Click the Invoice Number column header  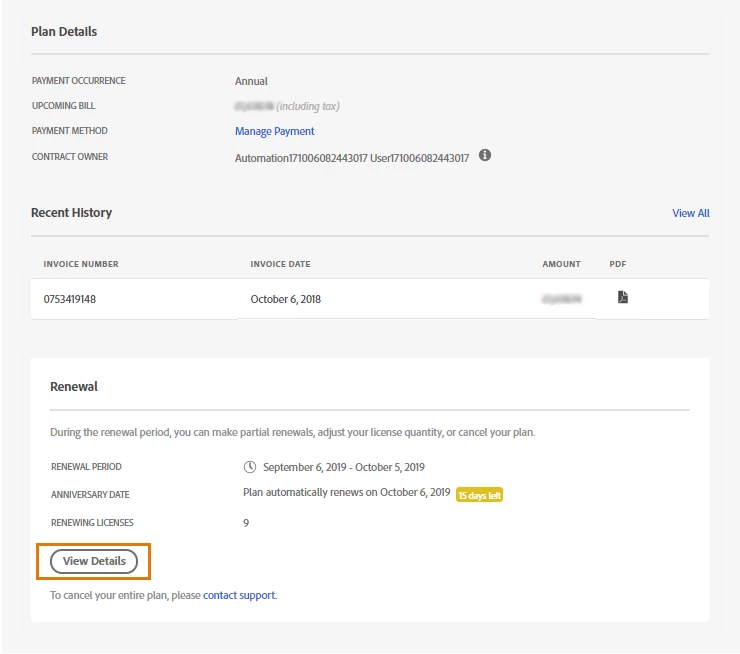[x=81, y=264]
